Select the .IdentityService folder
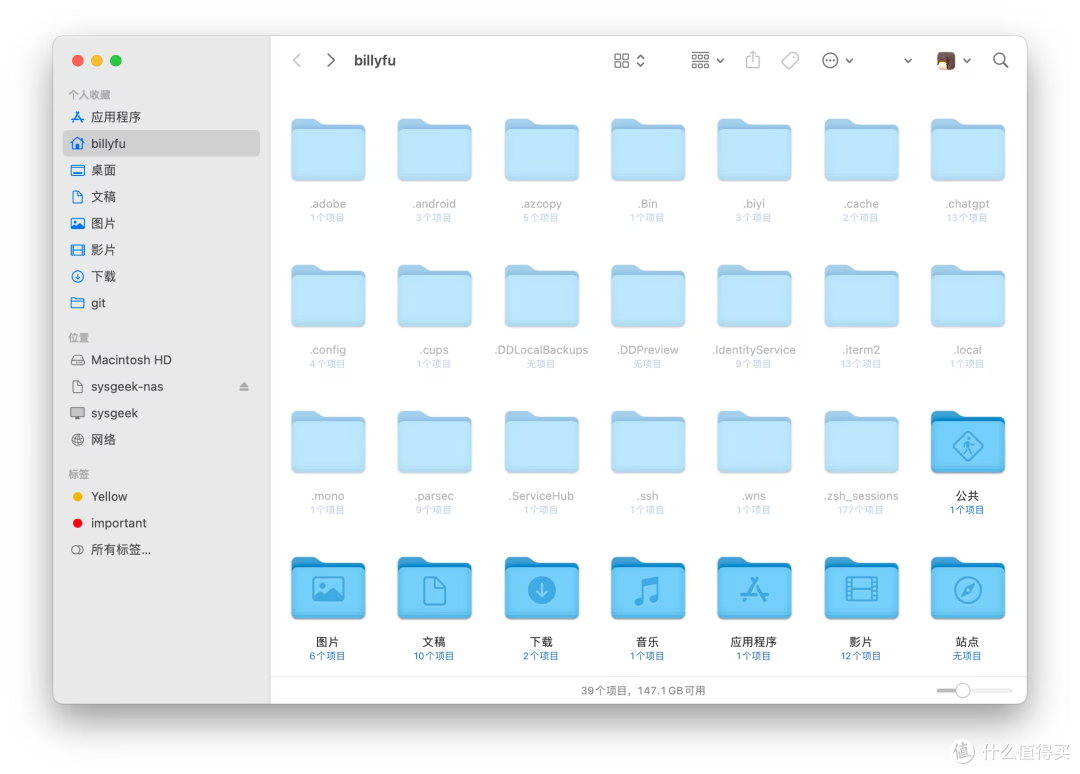 pyautogui.click(x=754, y=296)
